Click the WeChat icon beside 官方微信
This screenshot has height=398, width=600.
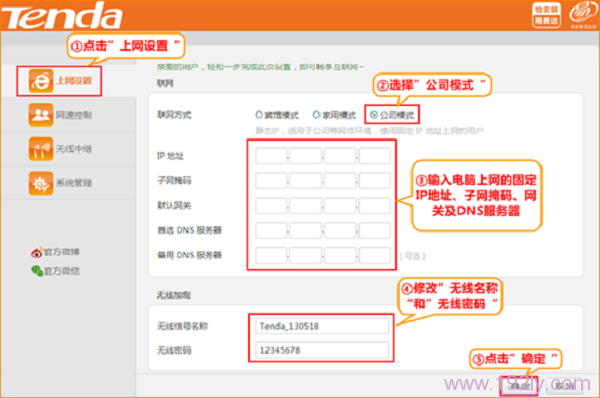pyautogui.click(x=37, y=271)
